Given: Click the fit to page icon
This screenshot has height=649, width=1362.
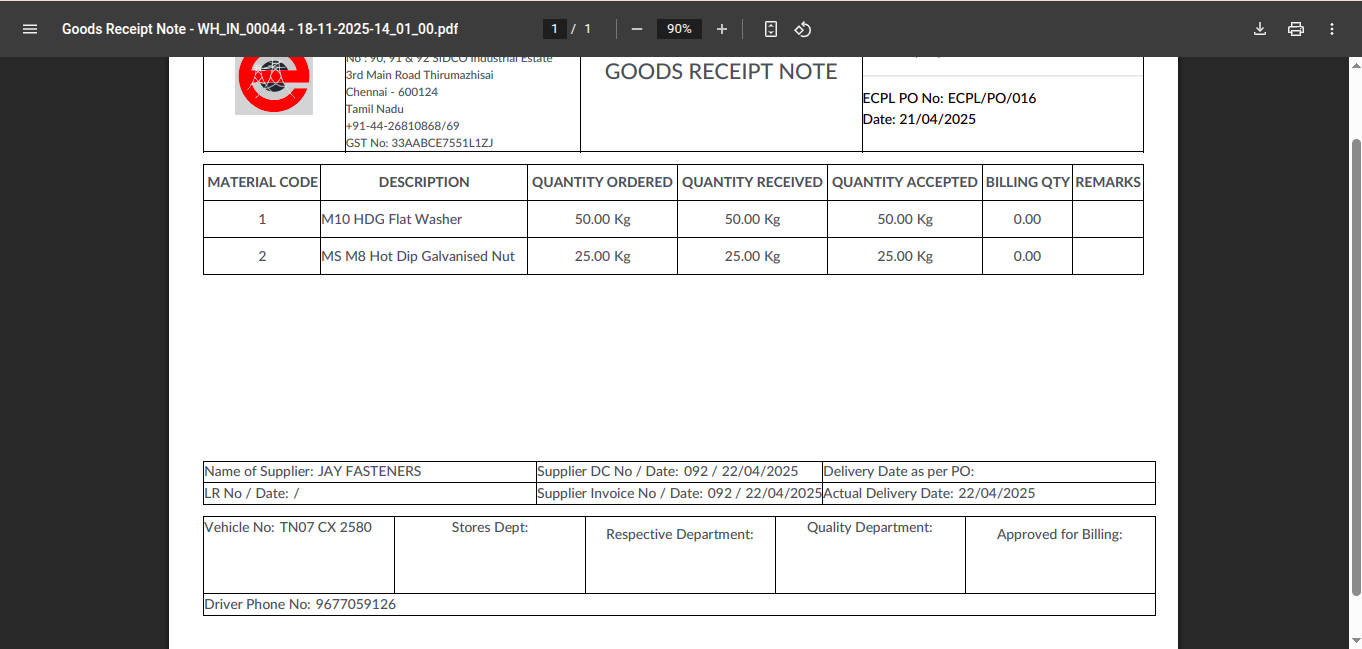Looking at the screenshot, I should click(770, 29).
